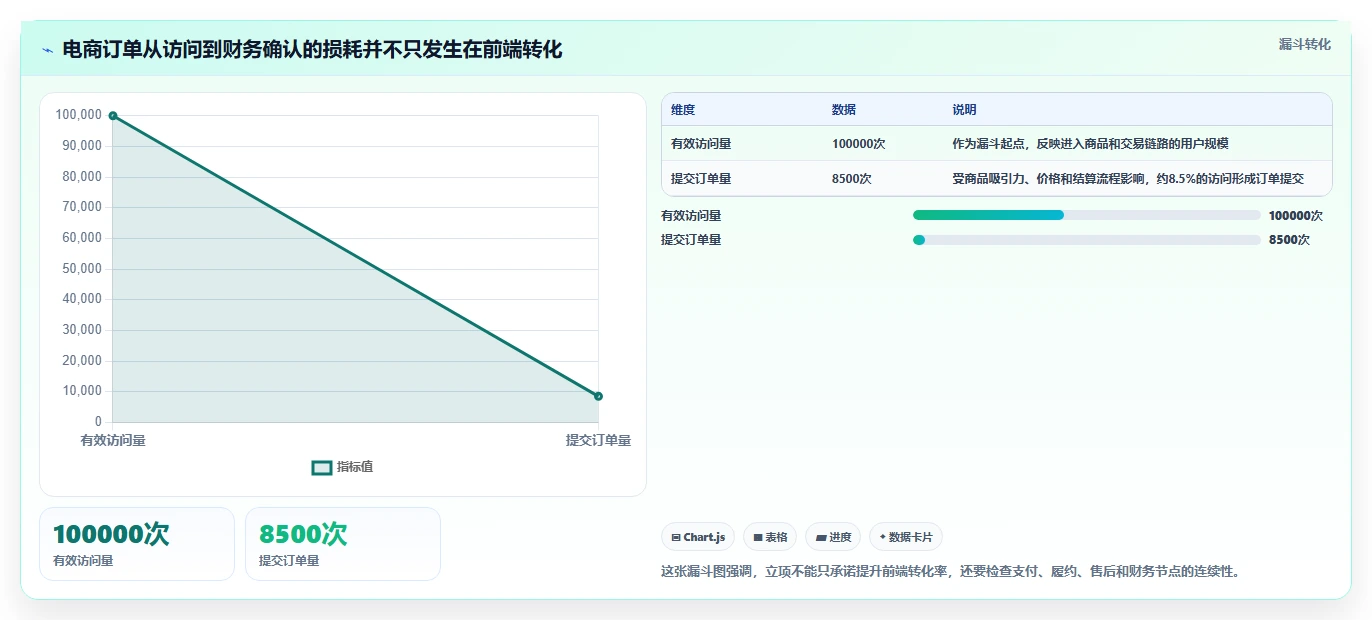Select the 数据卡片 tag chip
Screen dimensions: 1372x620
pyautogui.click(x=906, y=537)
